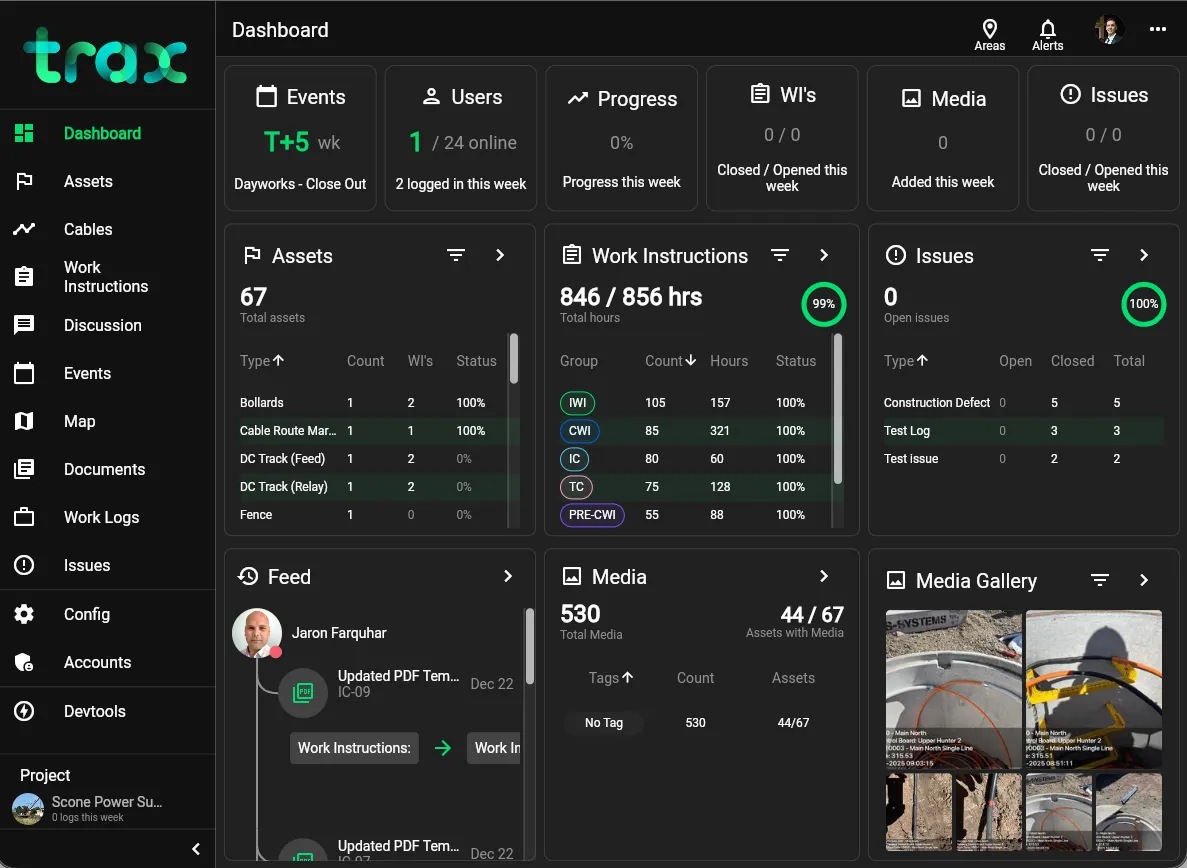Click the filter icon in Assets panel
Image resolution: width=1187 pixels, height=868 pixels.
click(x=456, y=256)
